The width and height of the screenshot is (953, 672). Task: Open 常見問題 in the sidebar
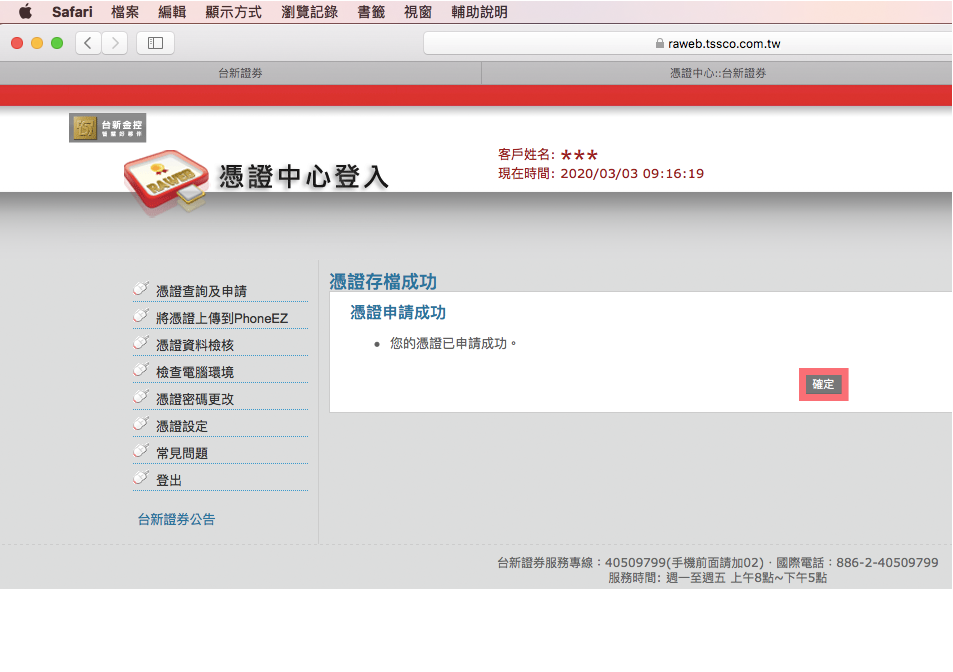pos(182,453)
